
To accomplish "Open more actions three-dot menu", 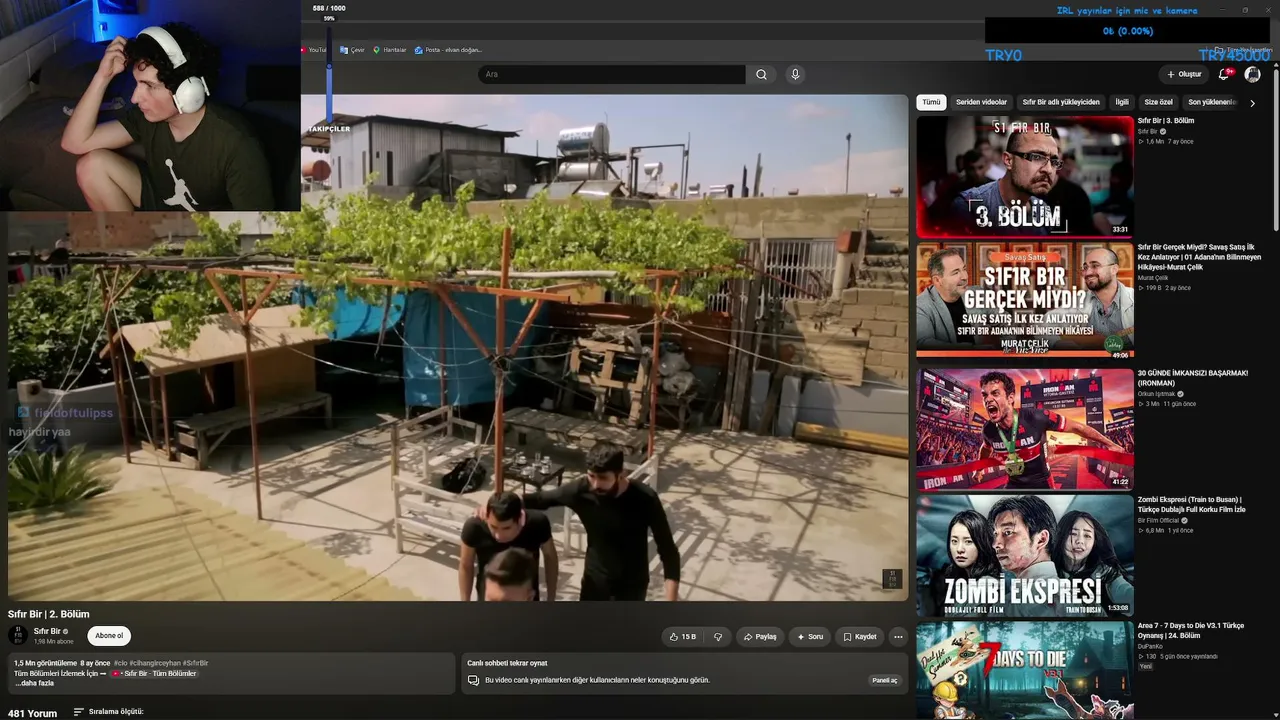I will tap(898, 636).
